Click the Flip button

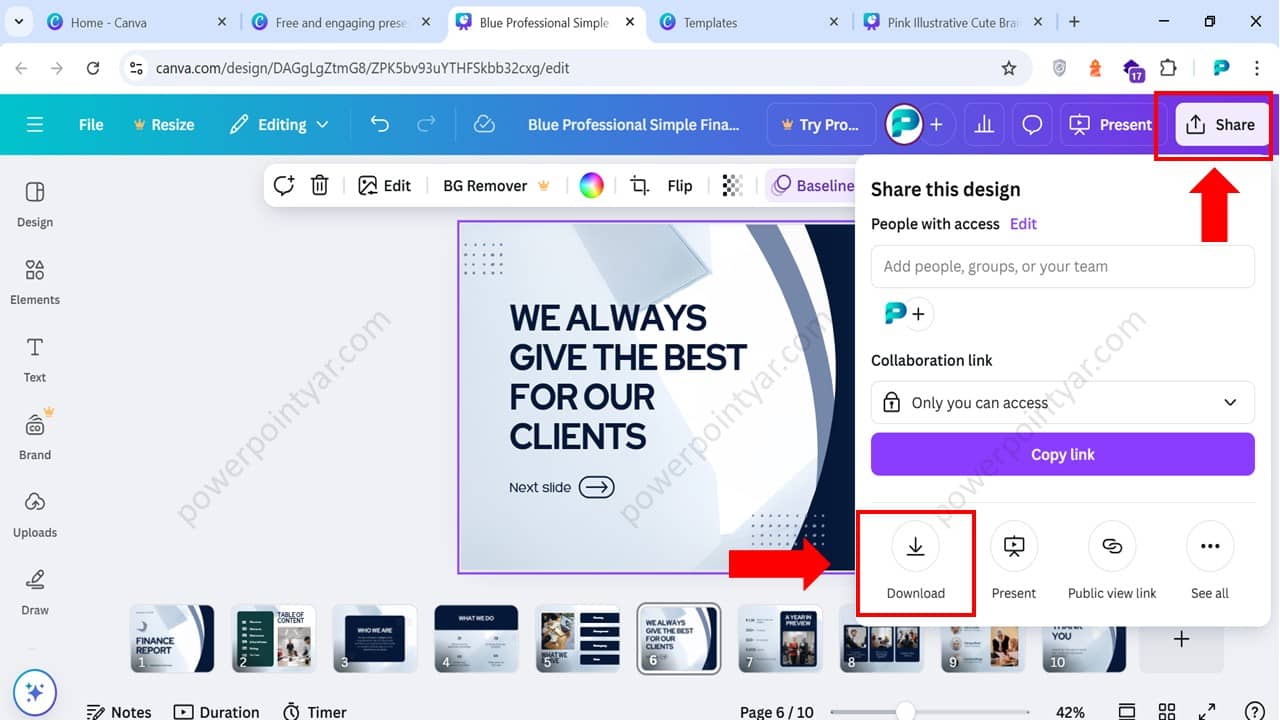680,185
